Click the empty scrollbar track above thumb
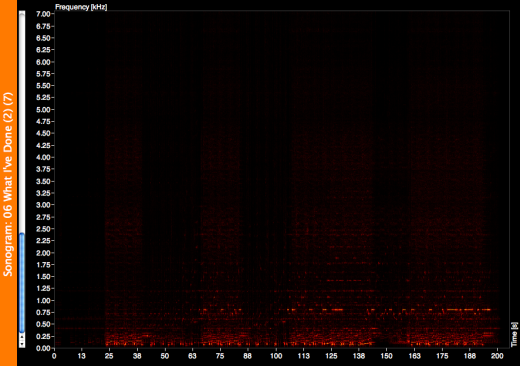This screenshot has height=366, width=520. pyautogui.click(x=22, y=123)
